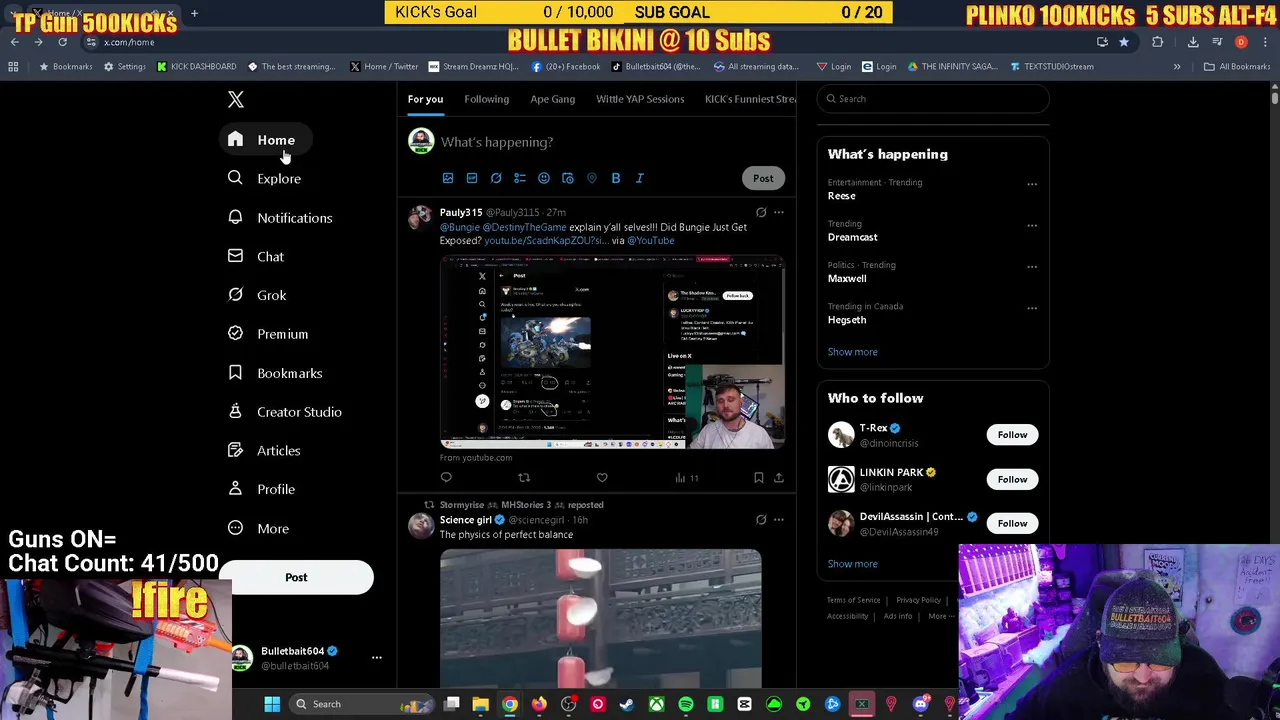Open more options on Pauly315 post
1280x720 pixels.
(779, 212)
